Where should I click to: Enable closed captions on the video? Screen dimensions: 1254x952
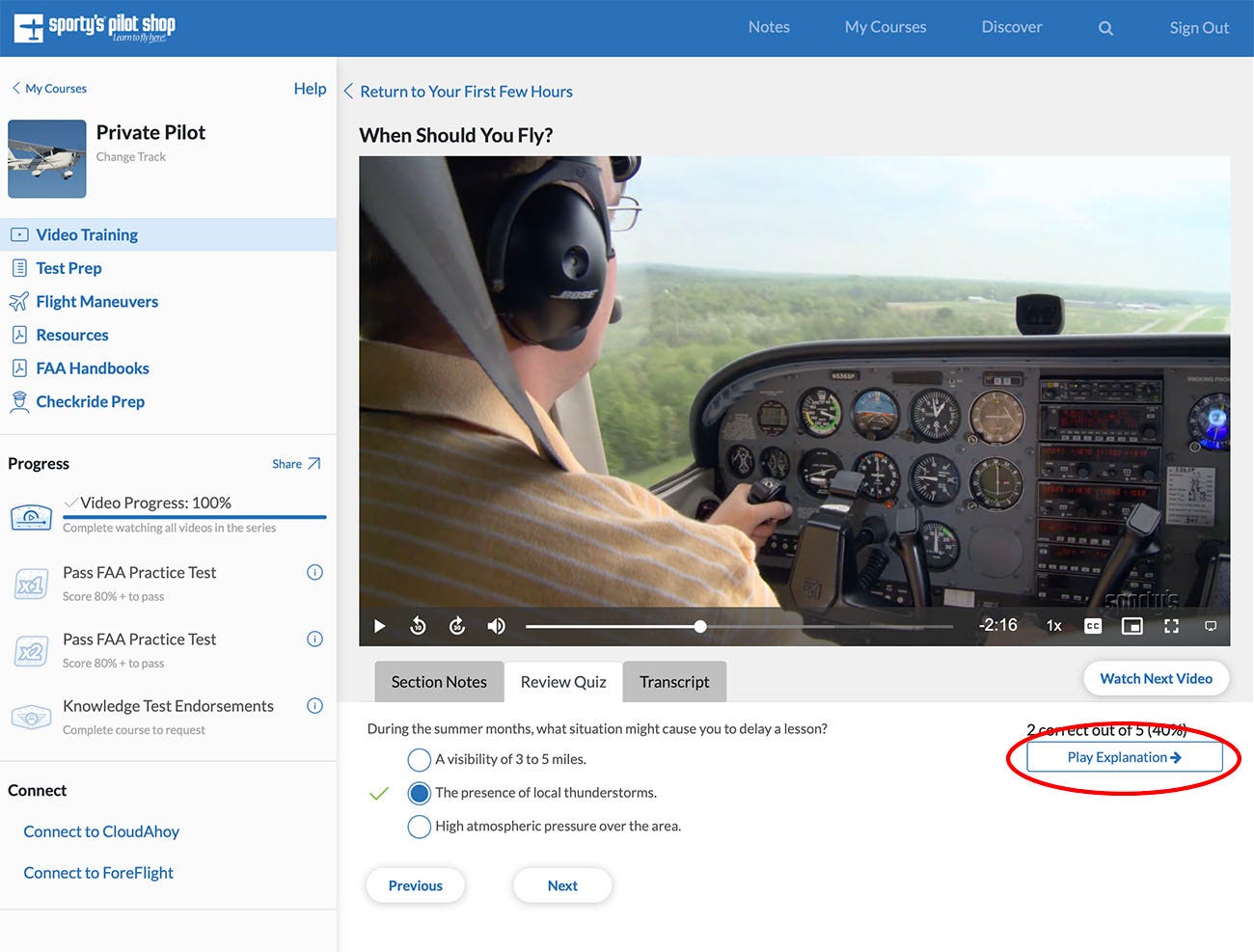point(1092,625)
